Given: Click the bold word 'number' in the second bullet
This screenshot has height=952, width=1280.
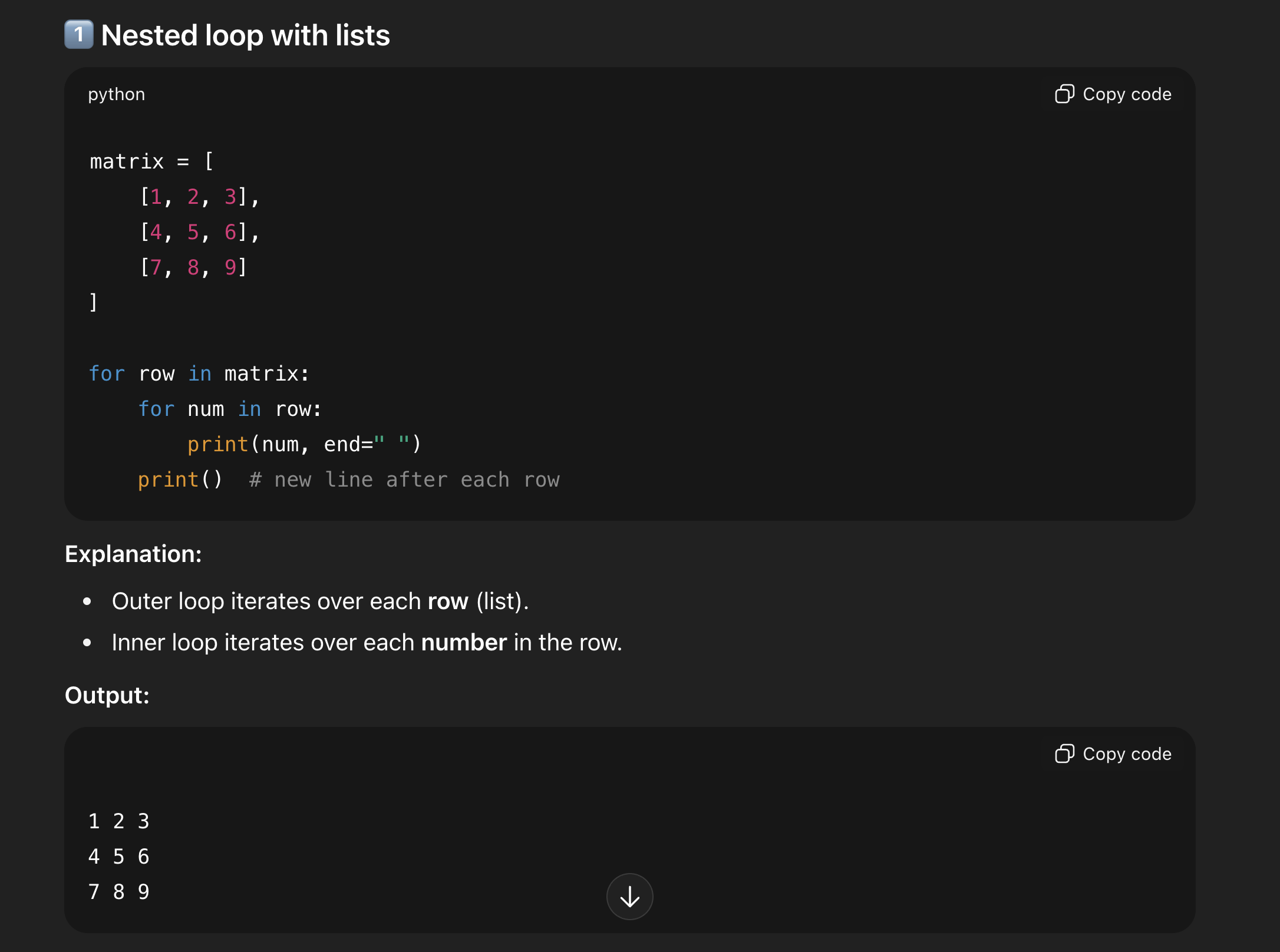Looking at the screenshot, I should click(x=464, y=643).
